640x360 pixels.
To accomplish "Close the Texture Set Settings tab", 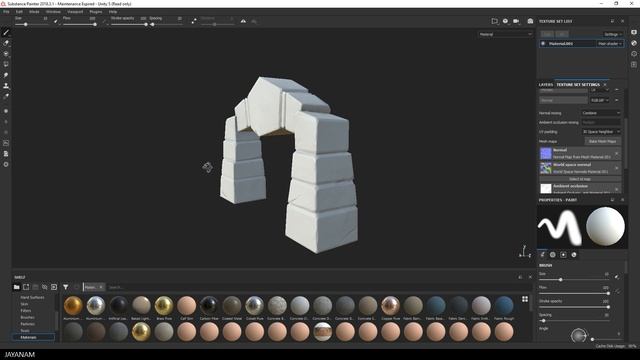I will coord(605,84).
